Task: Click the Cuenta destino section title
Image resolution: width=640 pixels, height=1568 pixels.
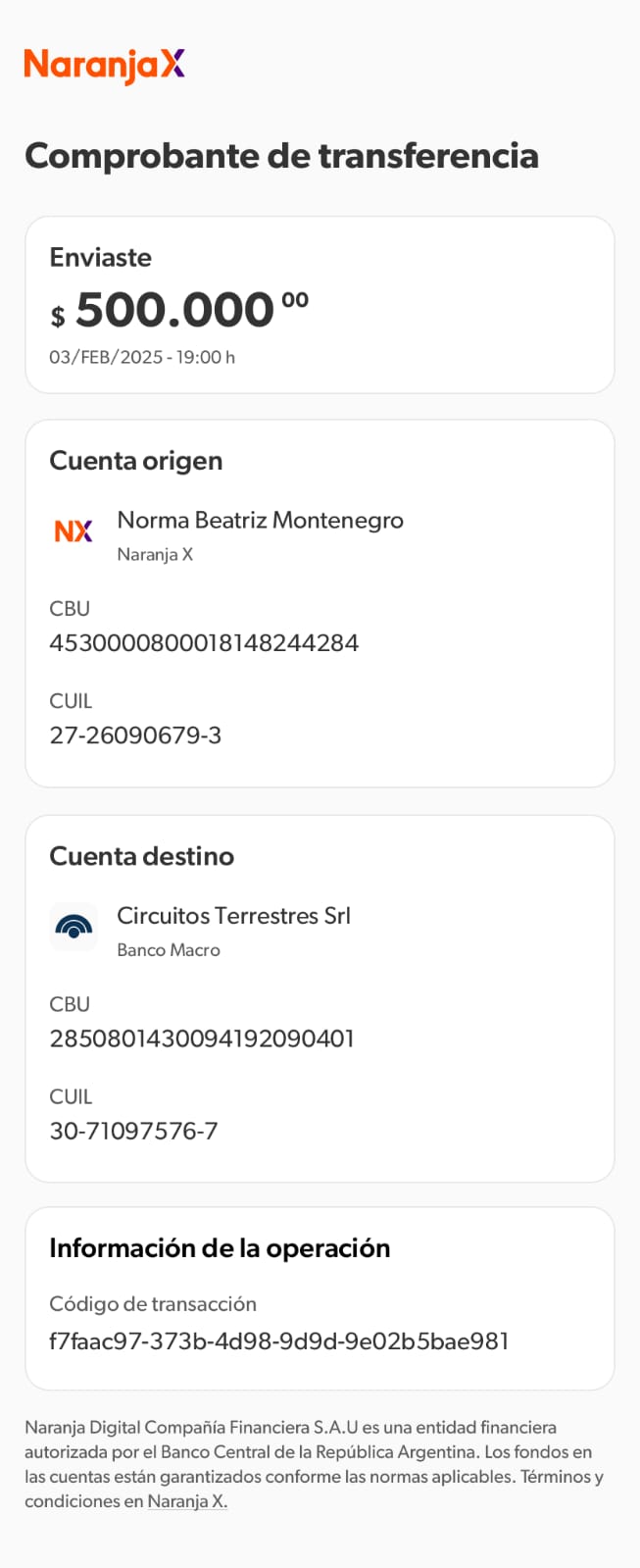Action: [x=142, y=856]
